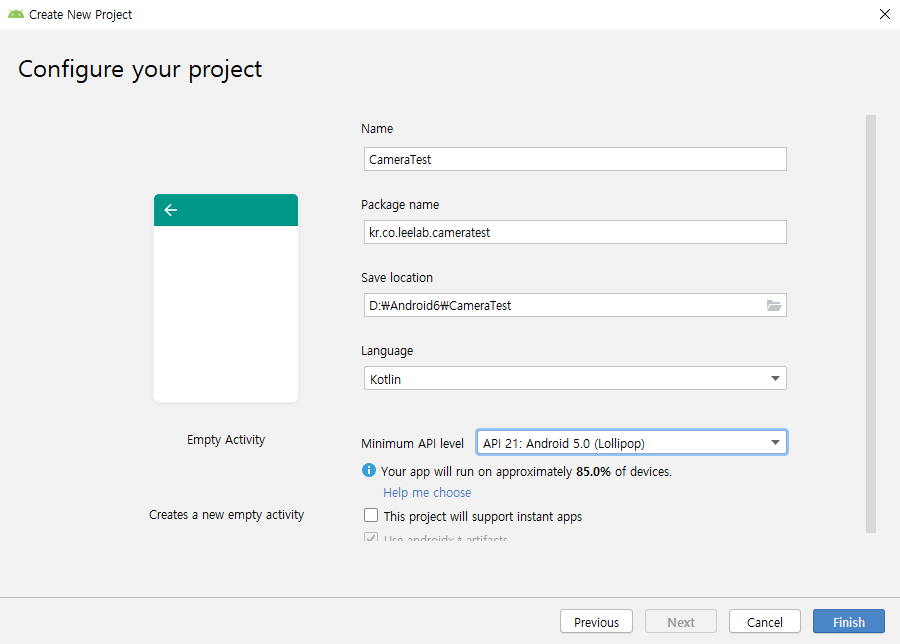Click the Empty Activity template thumbnail
900x644 pixels.
[x=226, y=298]
